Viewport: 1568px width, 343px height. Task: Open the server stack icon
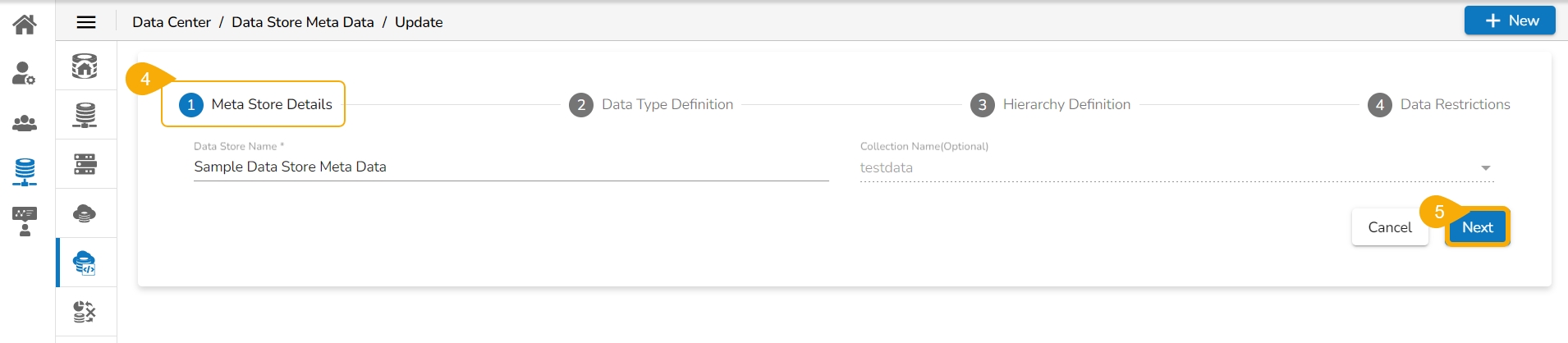pyautogui.click(x=85, y=164)
